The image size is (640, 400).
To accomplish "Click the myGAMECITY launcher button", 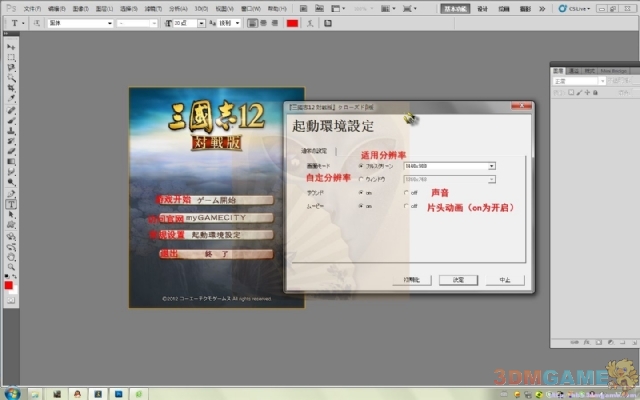I will [216, 218].
